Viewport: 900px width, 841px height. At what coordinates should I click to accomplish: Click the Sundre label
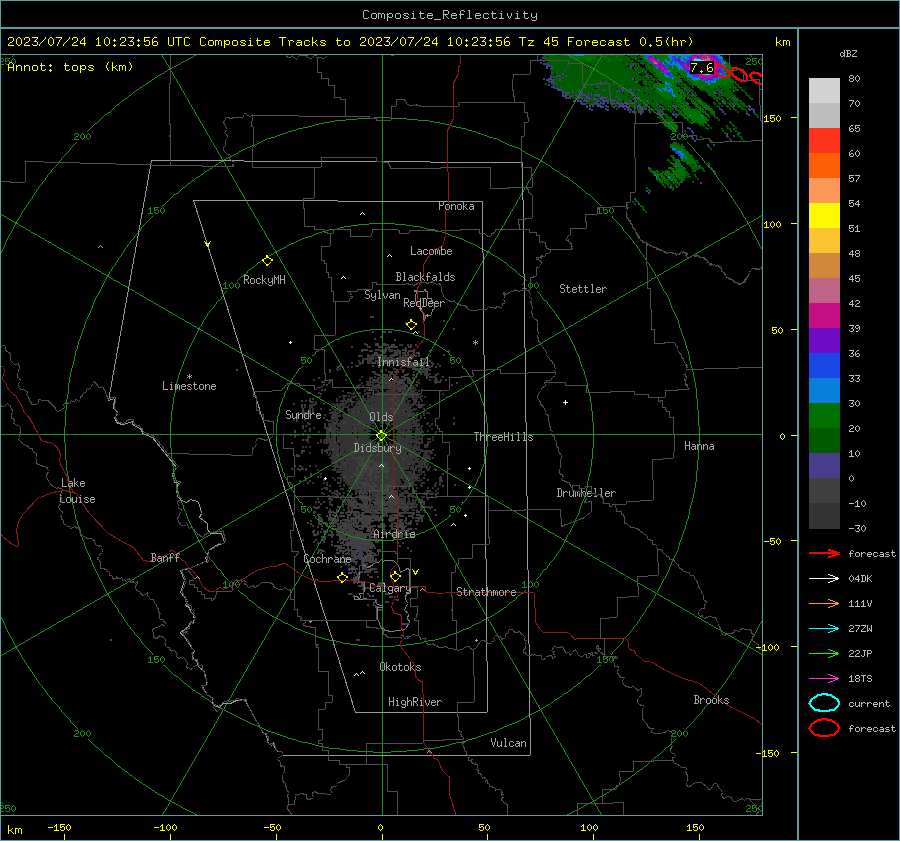(303, 414)
